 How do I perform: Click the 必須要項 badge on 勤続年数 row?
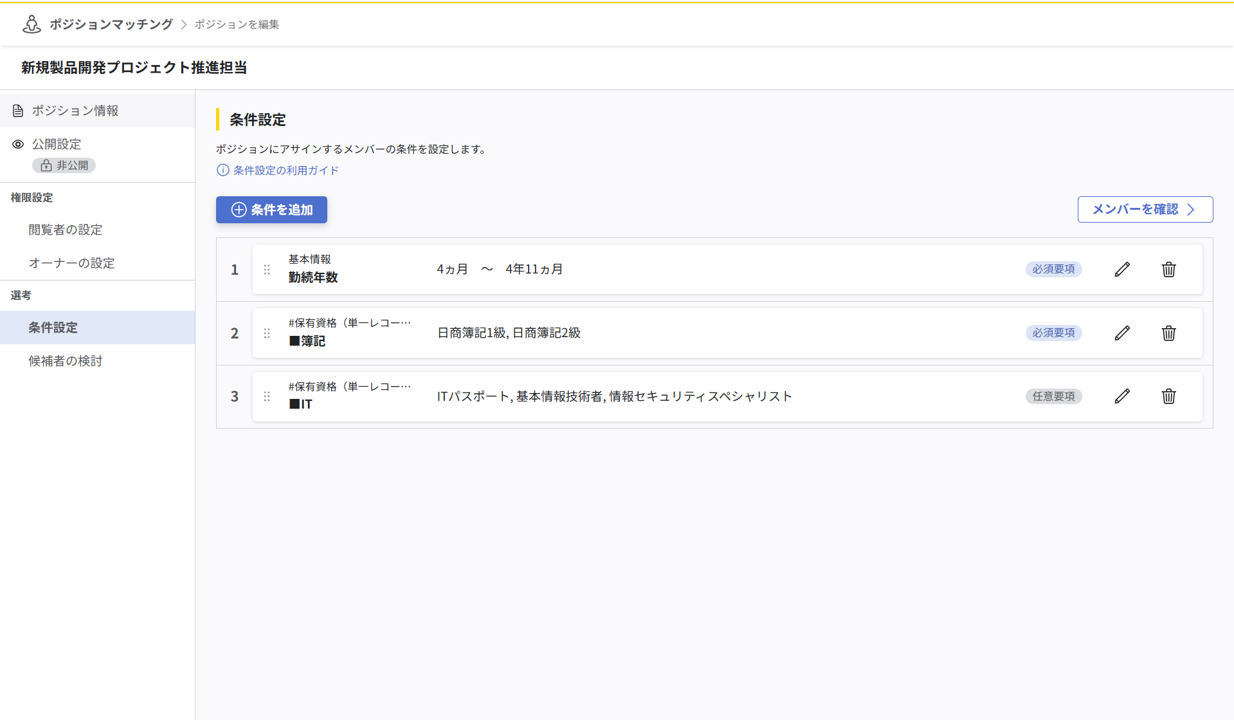pyautogui.click(x=1053, y=269)
